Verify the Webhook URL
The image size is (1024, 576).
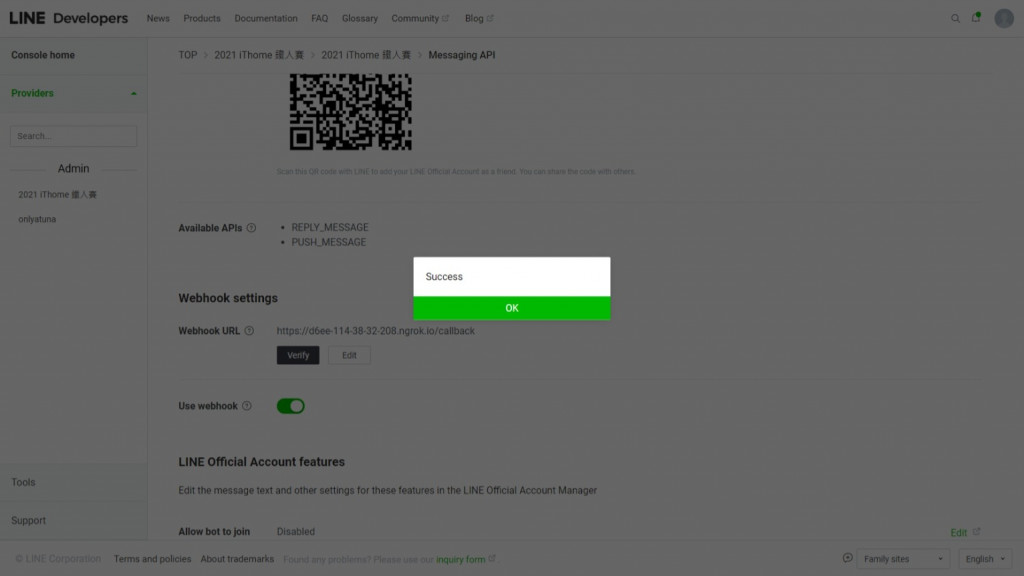pyautogui.click(x=298, y=355)
